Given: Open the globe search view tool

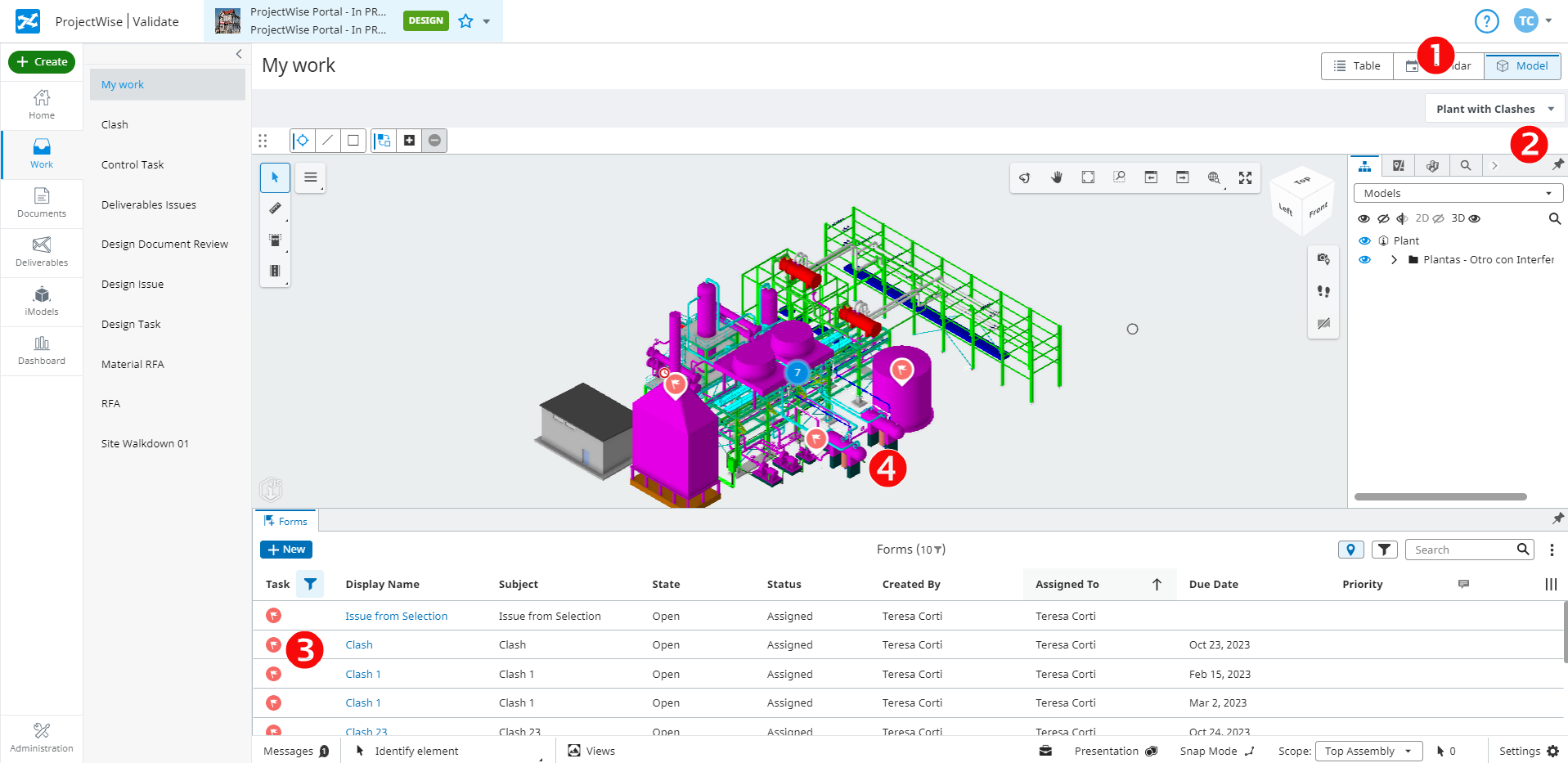Looking at the screenshot, I should (1214, 177).
